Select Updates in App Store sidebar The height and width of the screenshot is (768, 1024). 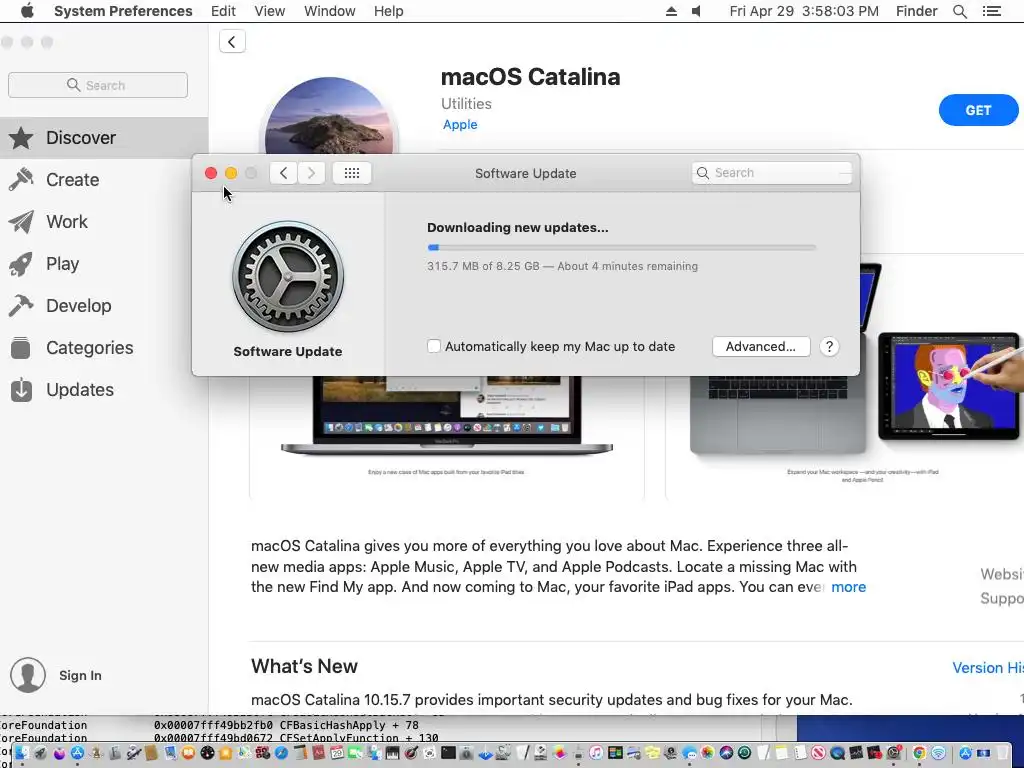pyautogui.click(x=104, y=389)
